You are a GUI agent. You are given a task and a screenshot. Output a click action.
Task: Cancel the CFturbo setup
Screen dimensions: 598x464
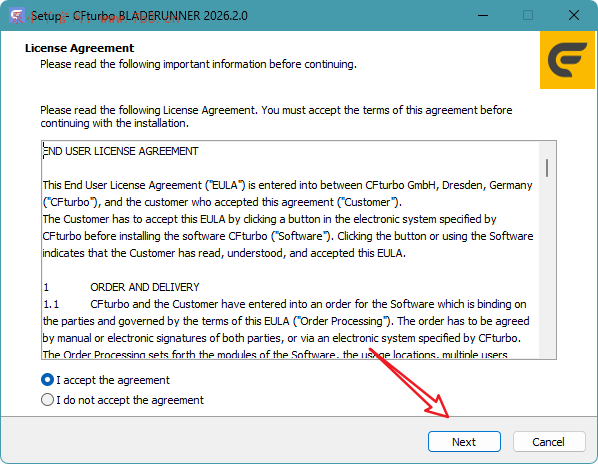[549, 442]
